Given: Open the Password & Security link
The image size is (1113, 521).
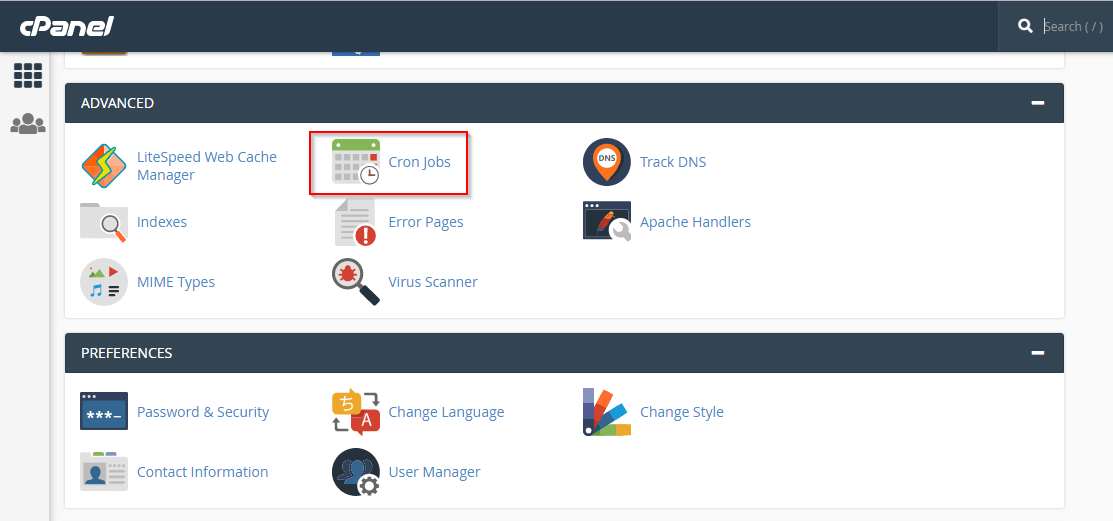Looking at the screenshot, I should (x=203, y=412).
